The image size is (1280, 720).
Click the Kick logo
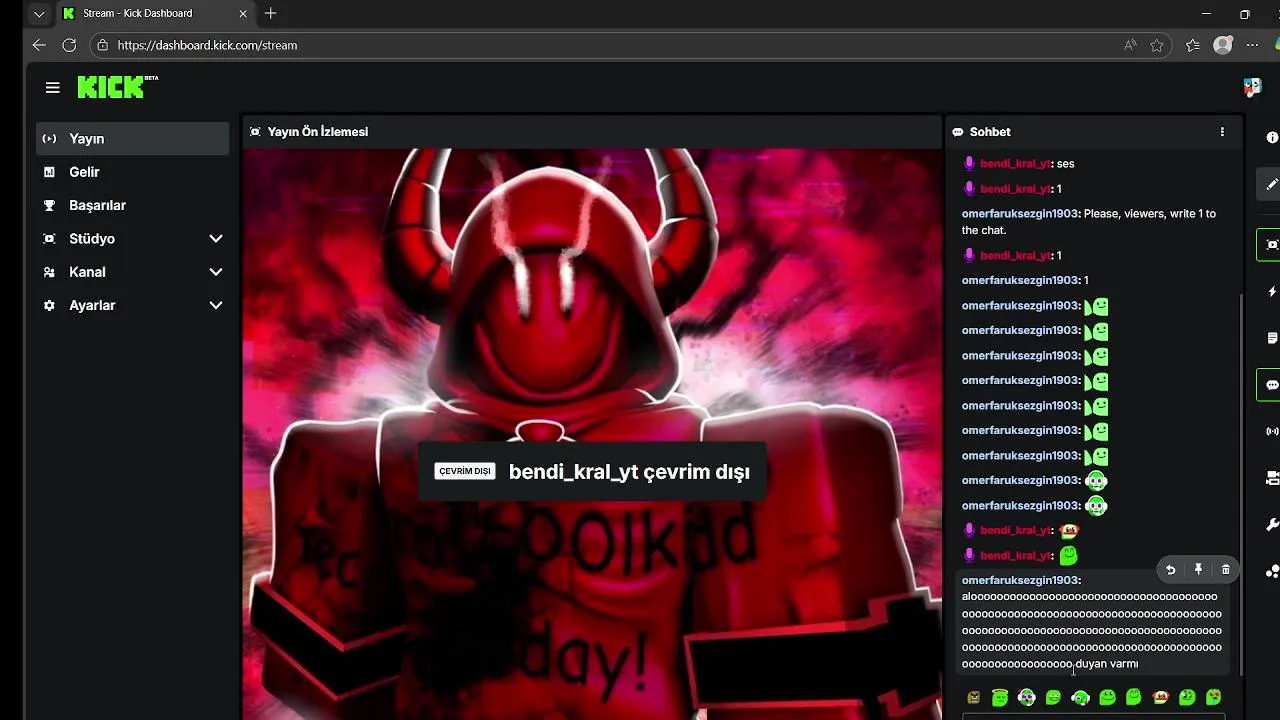pos(117,87)
